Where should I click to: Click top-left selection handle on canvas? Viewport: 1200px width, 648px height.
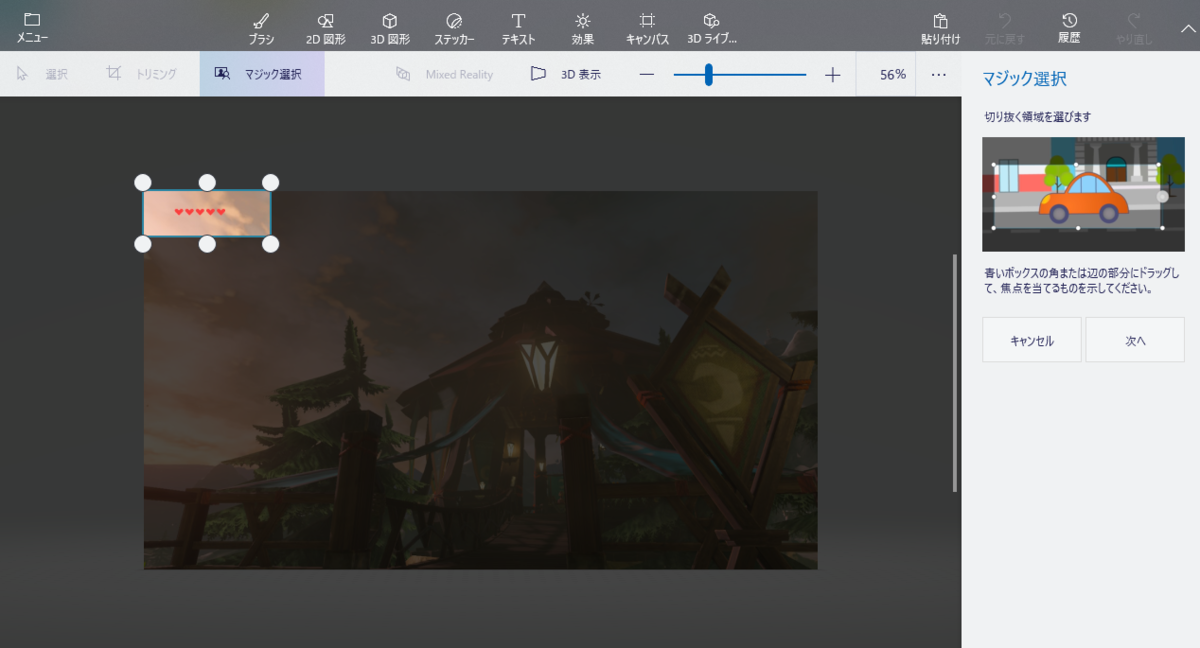point(143,182)
